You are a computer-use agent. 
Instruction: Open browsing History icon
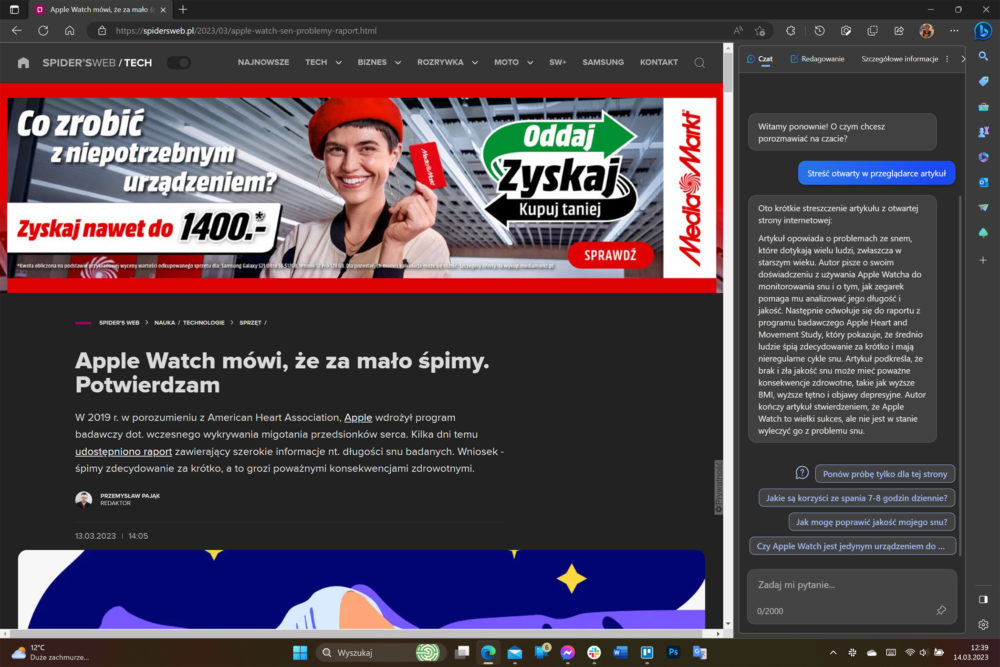click(x=820, y=31)
